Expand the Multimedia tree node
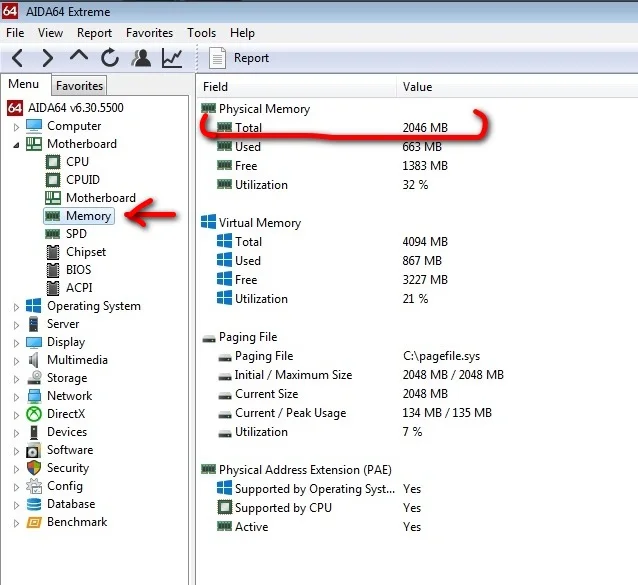 click(x=16, y=361)
